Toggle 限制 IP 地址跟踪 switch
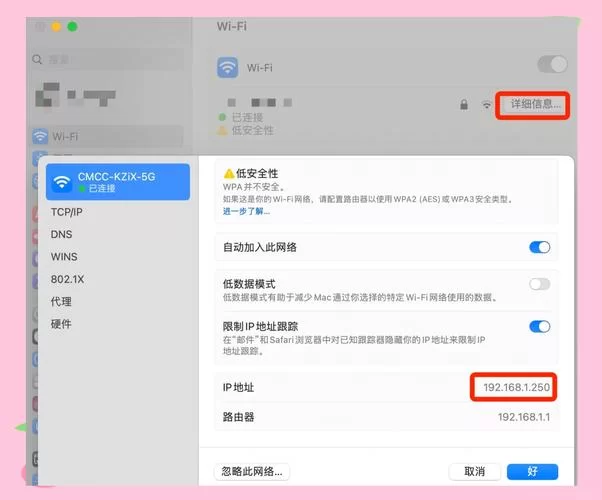Screen dimensions: 602x500 [539, 326]
